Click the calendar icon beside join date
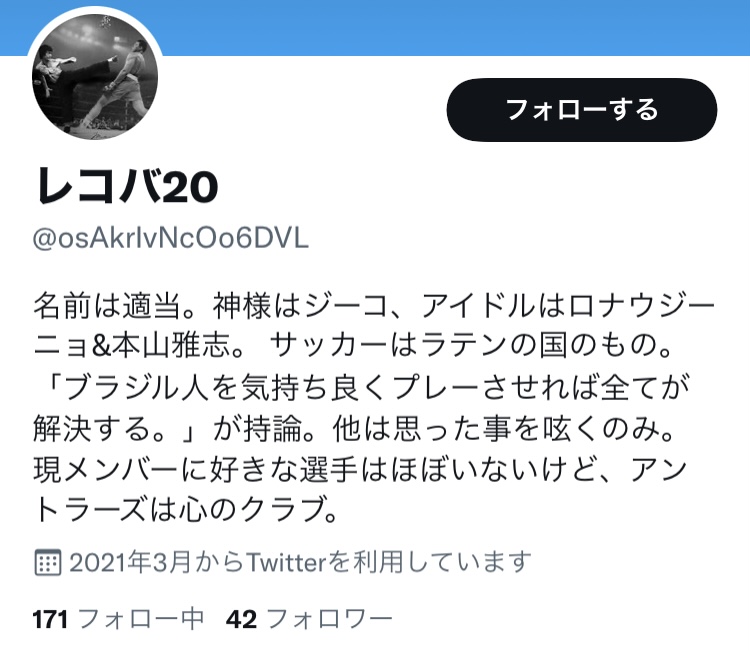This screenshot has width=750, height=651. [x=47, y=563]
